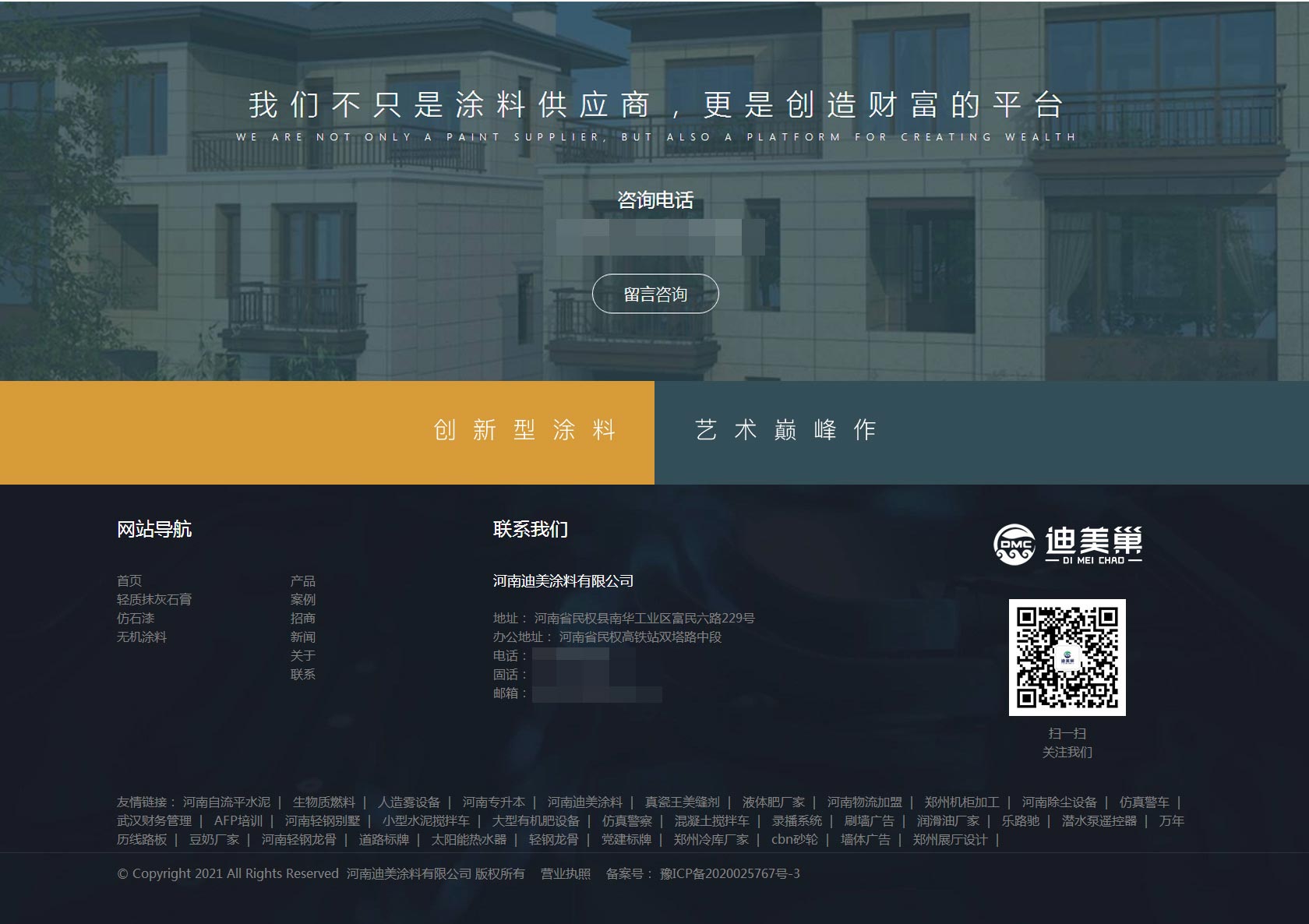
Task: Open friend link cbn砂轮
Action: pyautogui.click(x=795, y=839)
